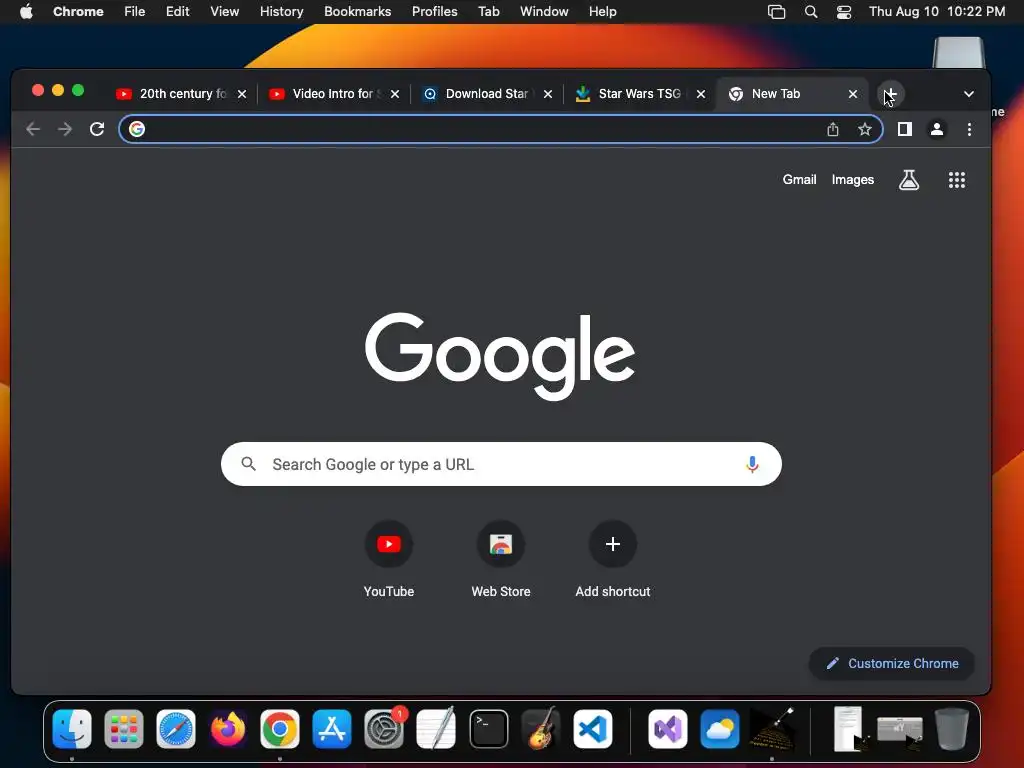Open the Gmail link
The height and width of the screenshot is (768, 1024).
point(799,180)
